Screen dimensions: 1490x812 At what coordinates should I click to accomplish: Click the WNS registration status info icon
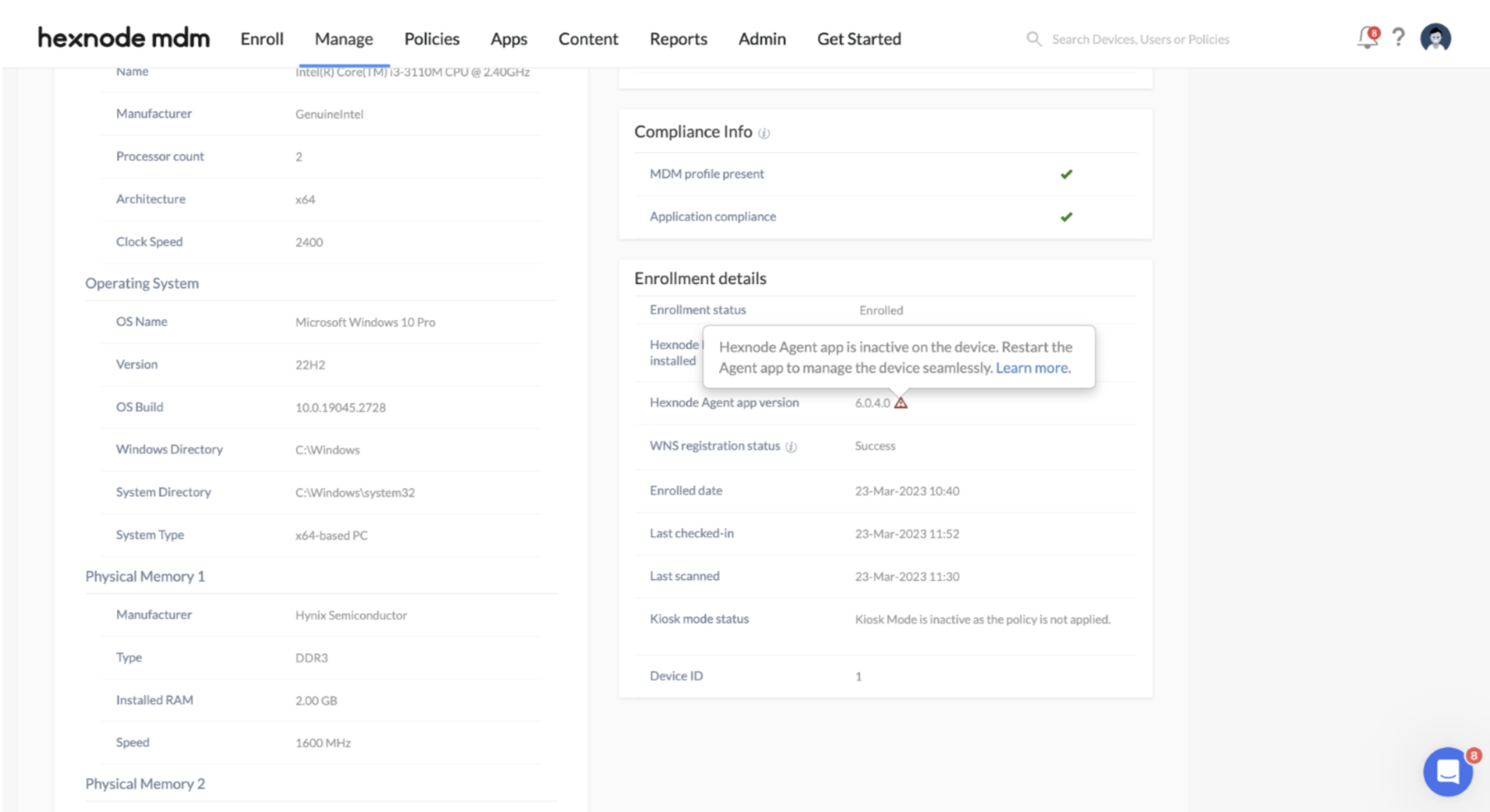791,447
